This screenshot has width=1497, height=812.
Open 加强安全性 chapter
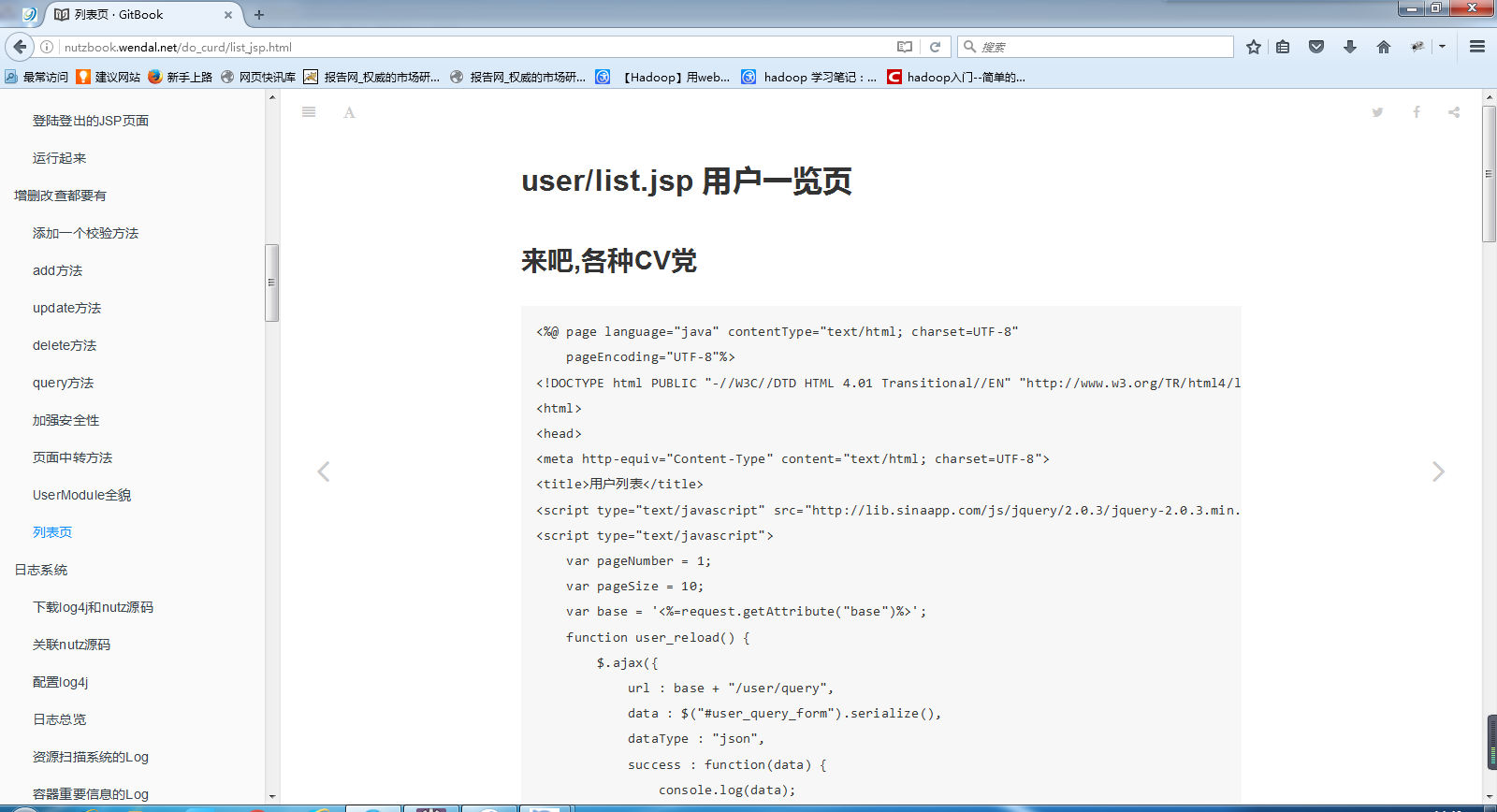[x=65, y=420]
